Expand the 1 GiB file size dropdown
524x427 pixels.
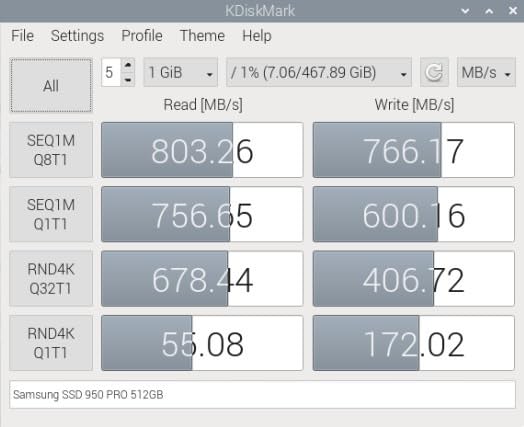click(x=180, y=72)
